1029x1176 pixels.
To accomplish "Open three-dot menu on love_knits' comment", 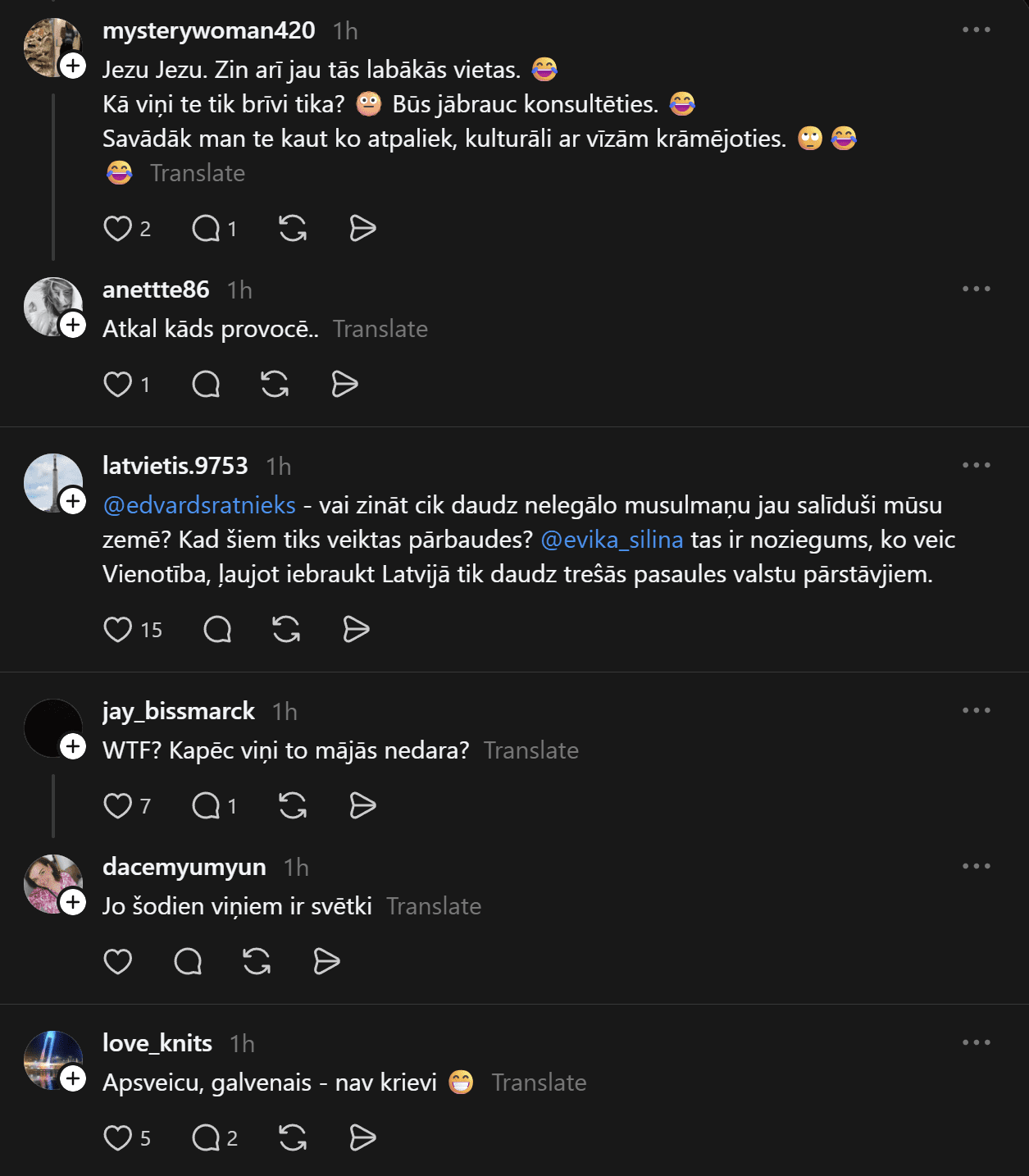I will tap(976, 1042).
